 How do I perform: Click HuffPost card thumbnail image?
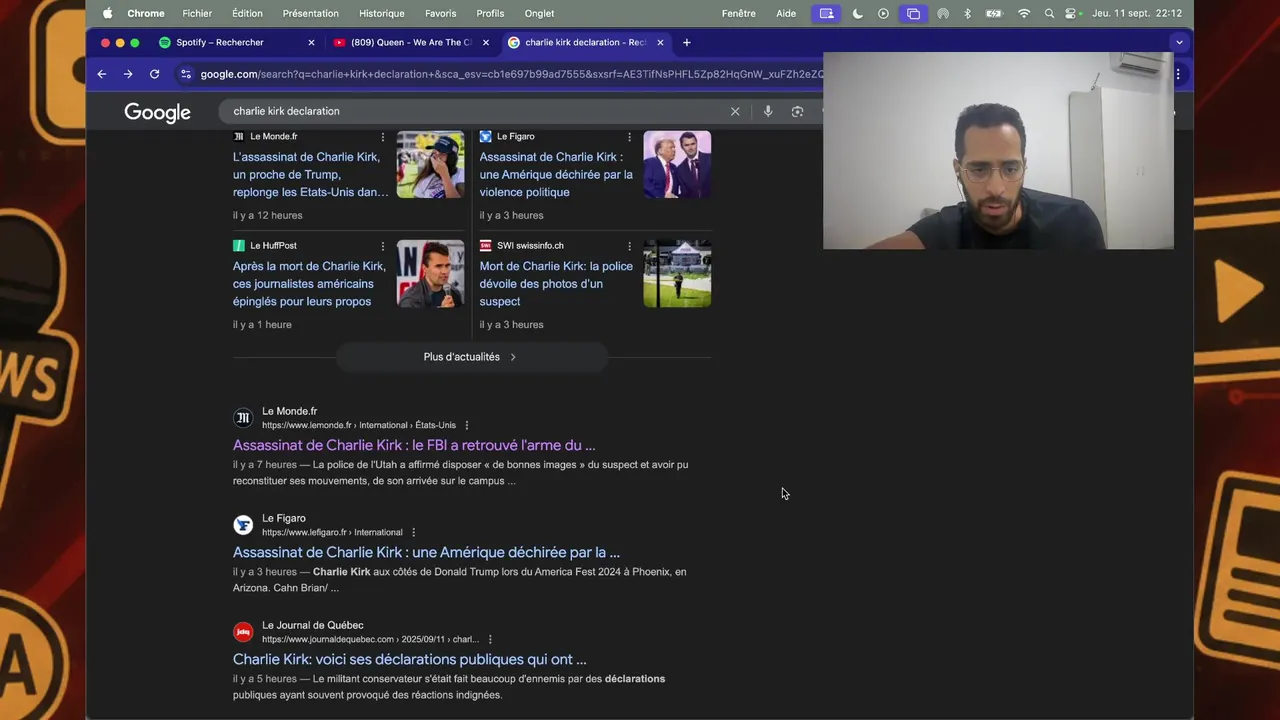[431, 273]
